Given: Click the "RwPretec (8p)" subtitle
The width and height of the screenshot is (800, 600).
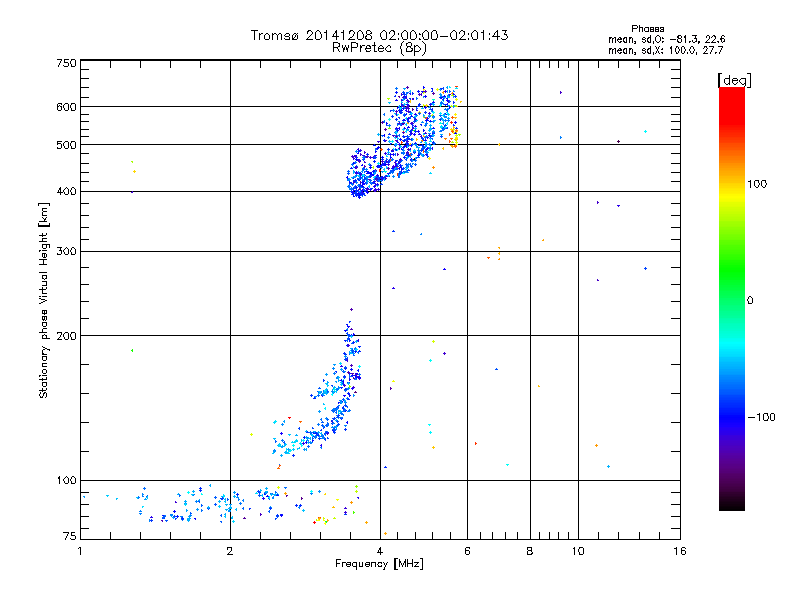Looking at the screenshot, I should point(379,48).
